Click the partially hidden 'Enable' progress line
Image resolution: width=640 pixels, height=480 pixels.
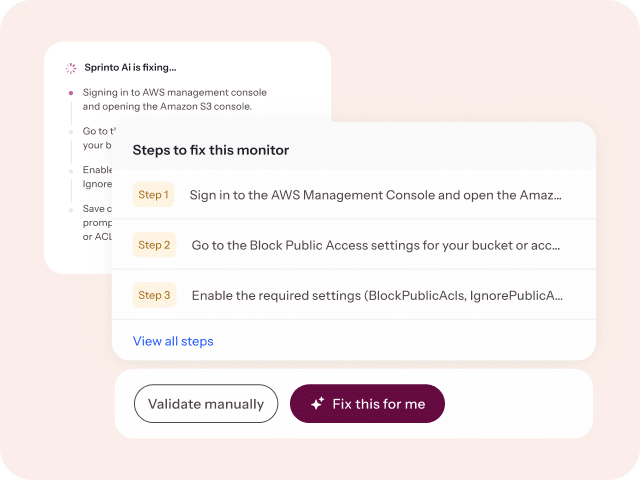(97, 170)
